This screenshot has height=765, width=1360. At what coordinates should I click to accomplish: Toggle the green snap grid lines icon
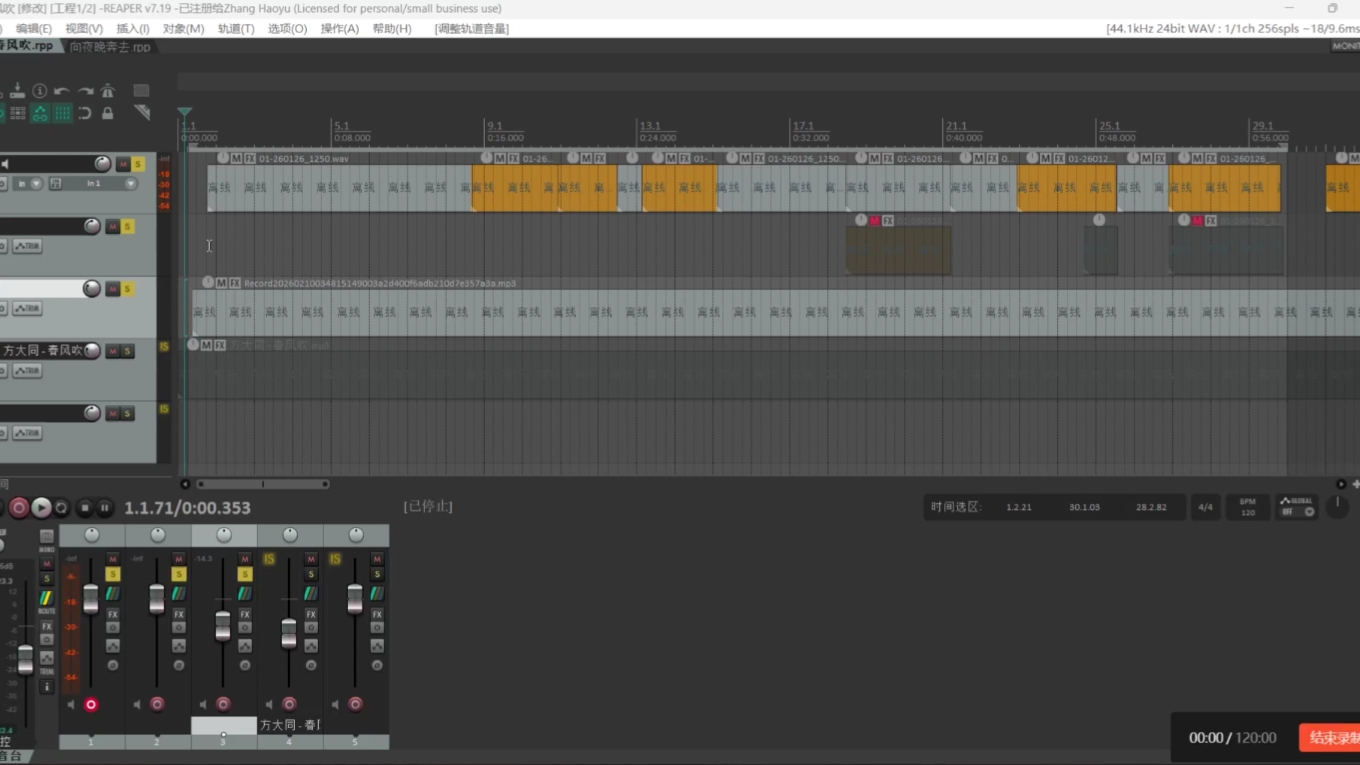(62, 113)
